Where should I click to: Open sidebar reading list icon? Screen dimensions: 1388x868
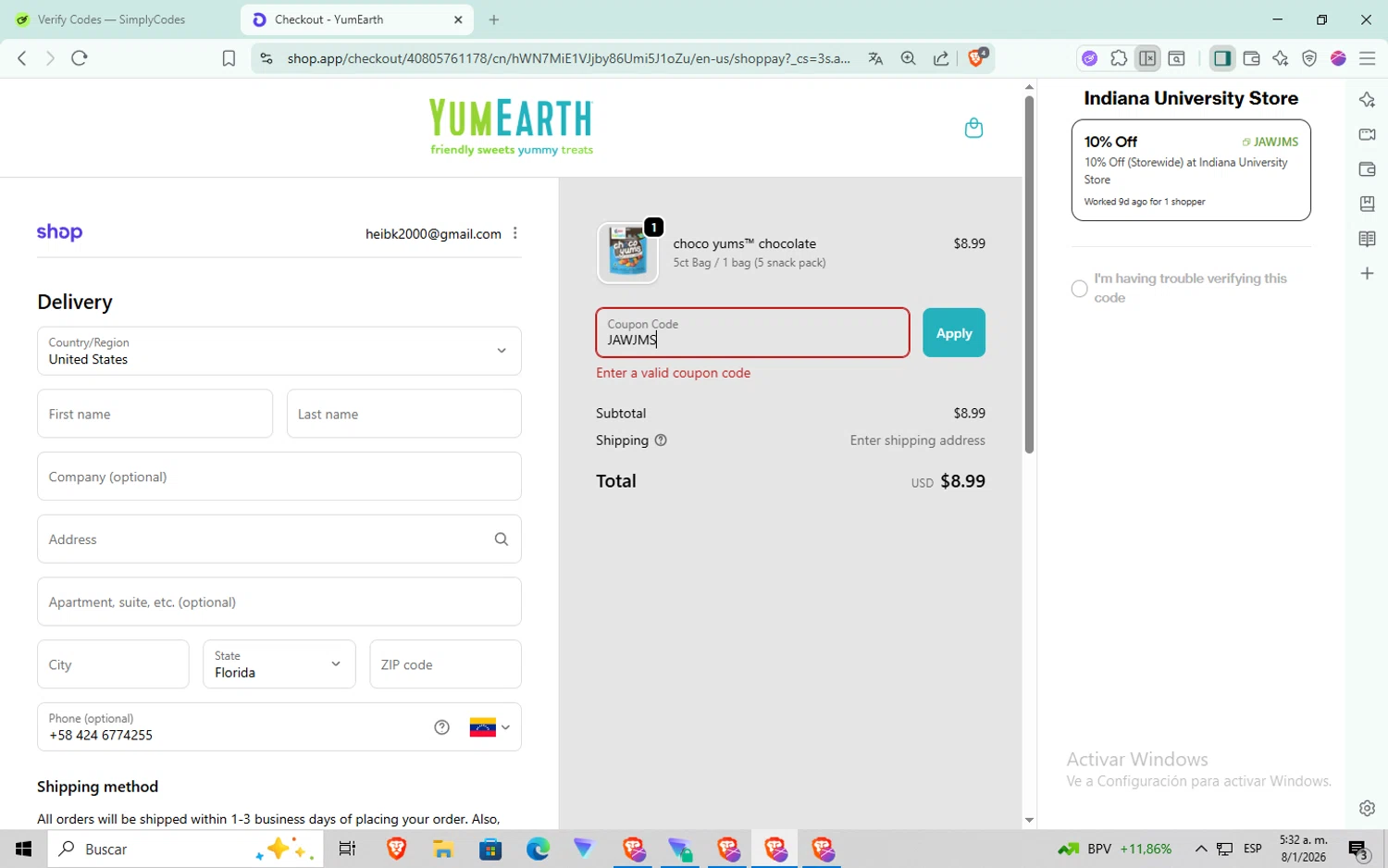tap(1367, 239)
